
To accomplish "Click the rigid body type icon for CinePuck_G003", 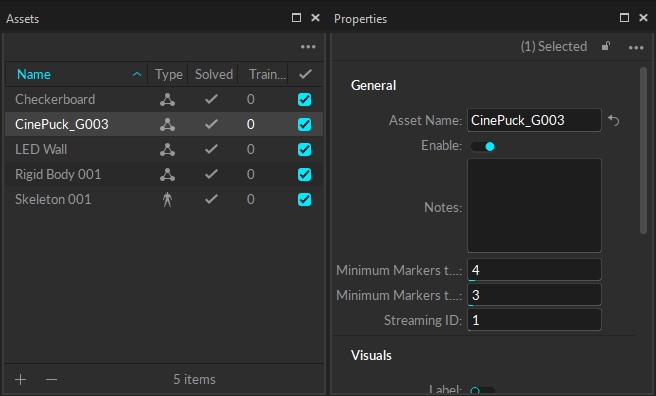I will (x=167, y=124).
